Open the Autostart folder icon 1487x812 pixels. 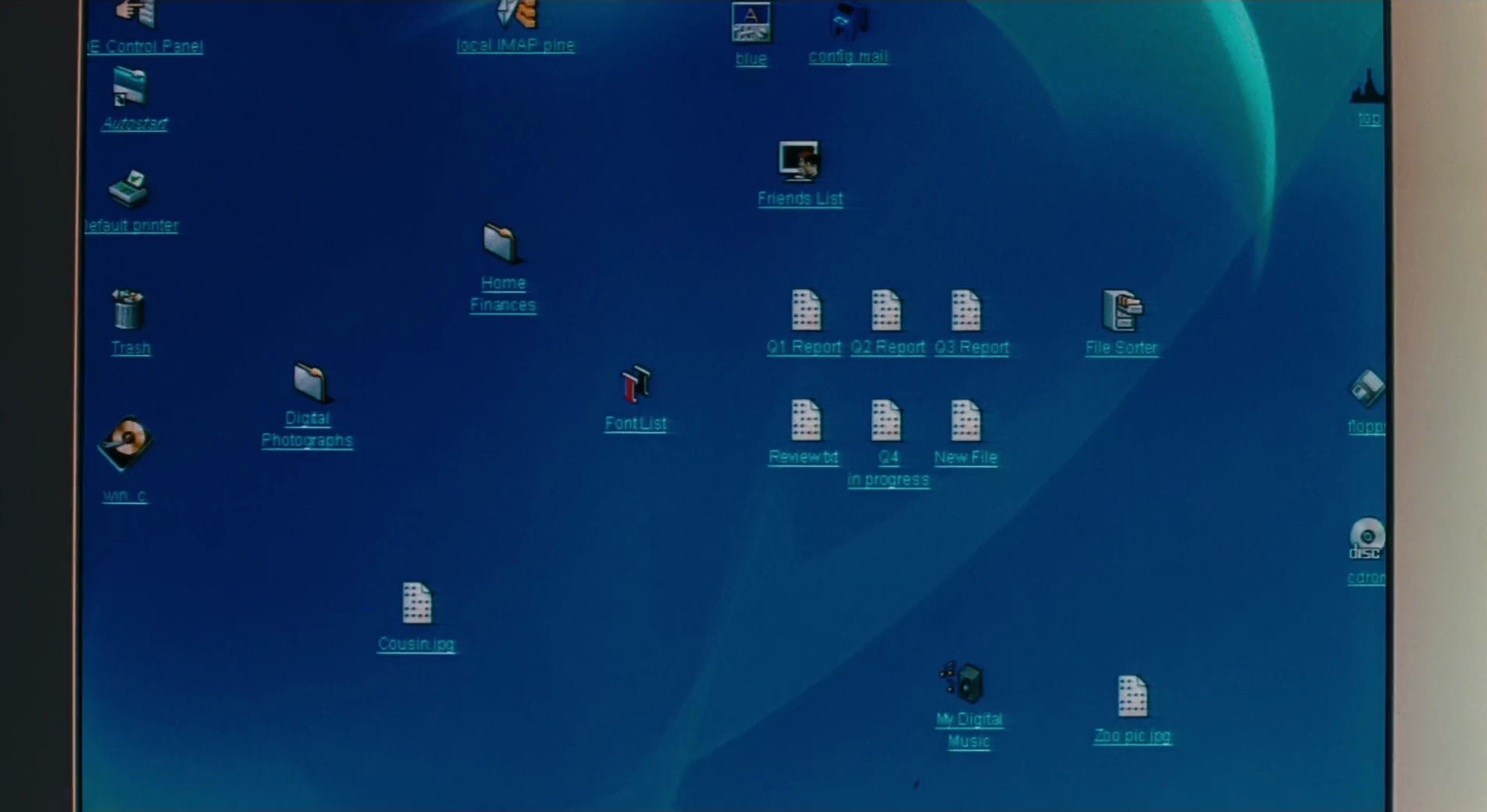tap(130, 86)
